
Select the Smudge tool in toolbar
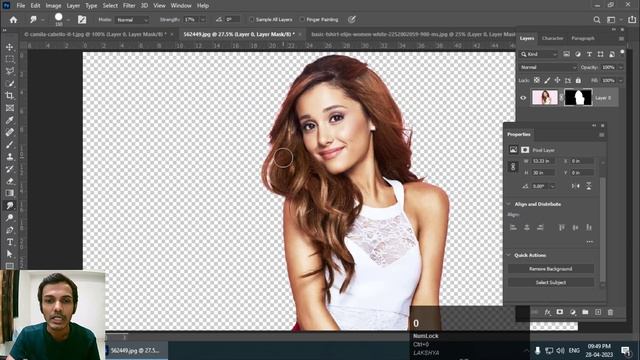tap(9, 205)
